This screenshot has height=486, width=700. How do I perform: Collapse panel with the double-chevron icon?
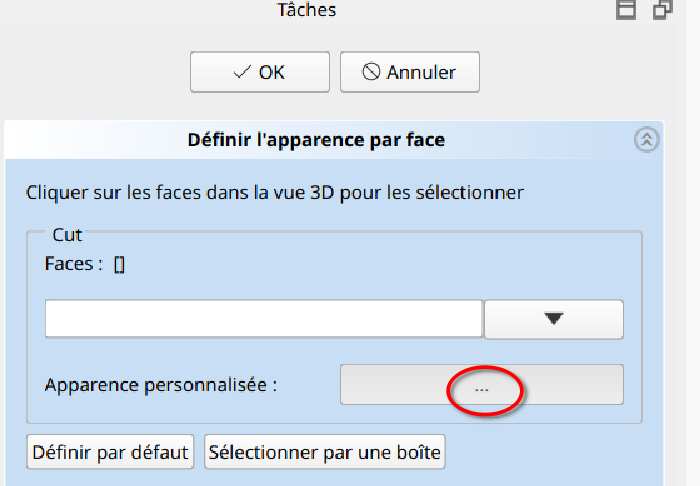[646, 140]
